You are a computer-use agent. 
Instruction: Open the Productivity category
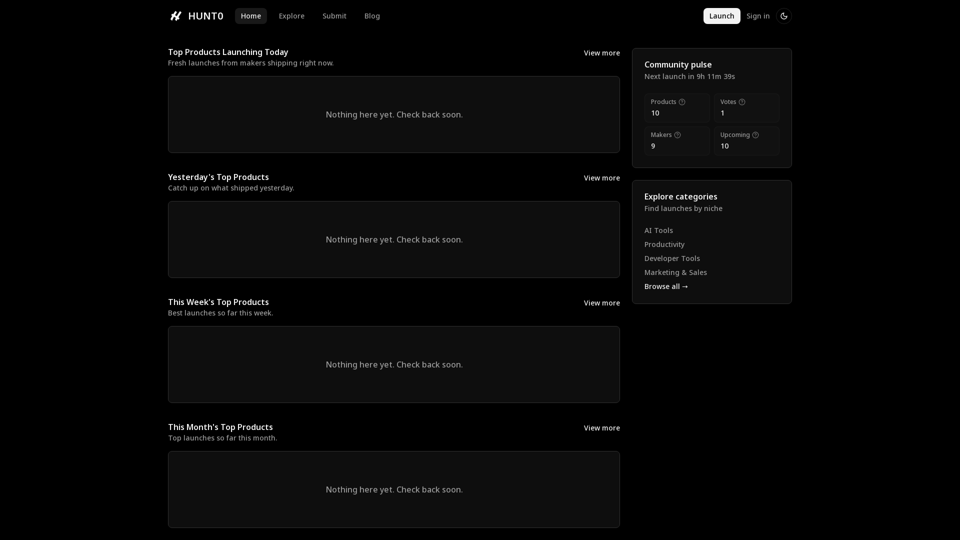664,245
